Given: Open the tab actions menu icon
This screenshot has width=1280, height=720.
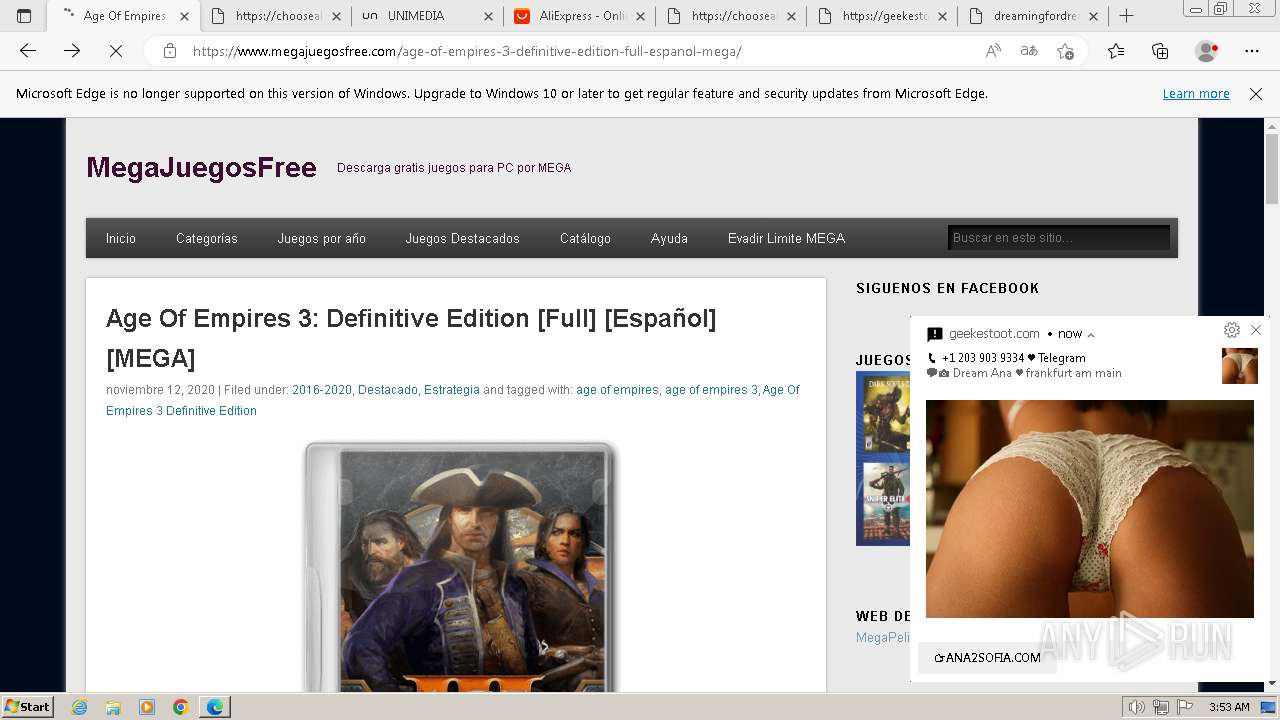Looking at the screenshot, I should (24, 16).
